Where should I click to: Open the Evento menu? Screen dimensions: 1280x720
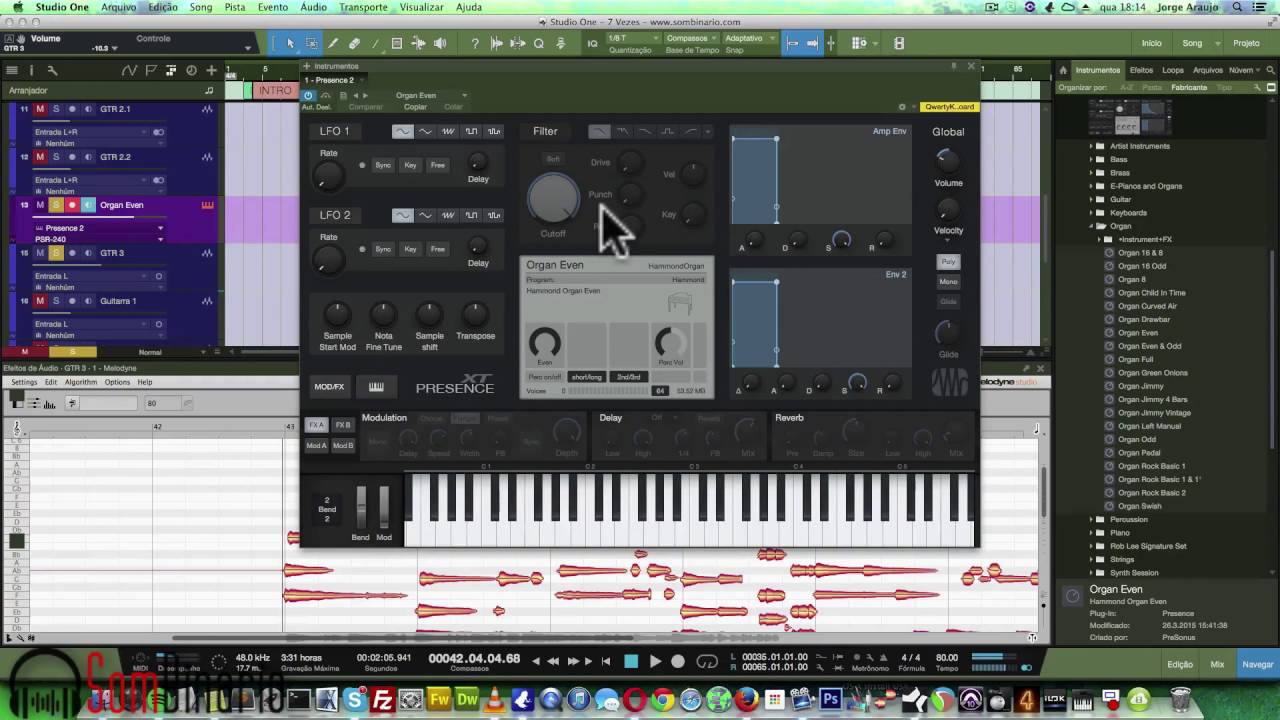(x=272, y=7)
